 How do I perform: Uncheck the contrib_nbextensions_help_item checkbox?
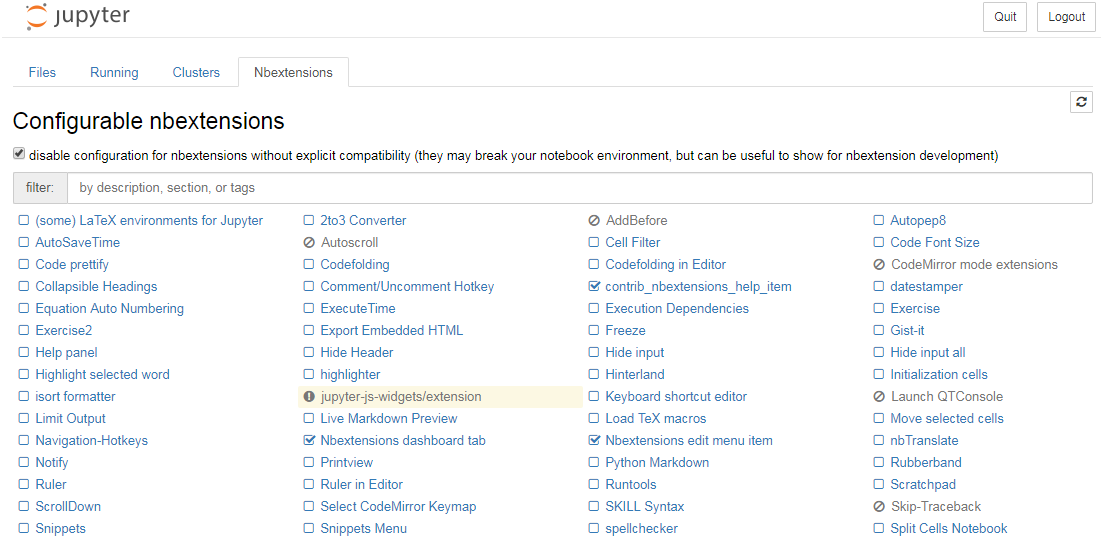click(x=594, y=287)
